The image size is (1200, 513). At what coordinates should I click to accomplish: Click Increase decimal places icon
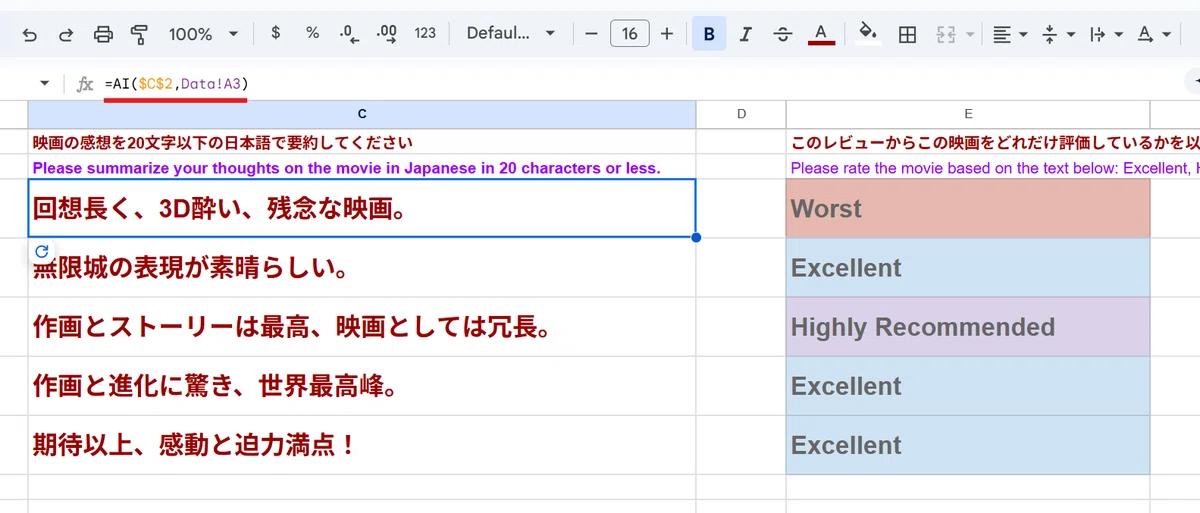[386, 33]
